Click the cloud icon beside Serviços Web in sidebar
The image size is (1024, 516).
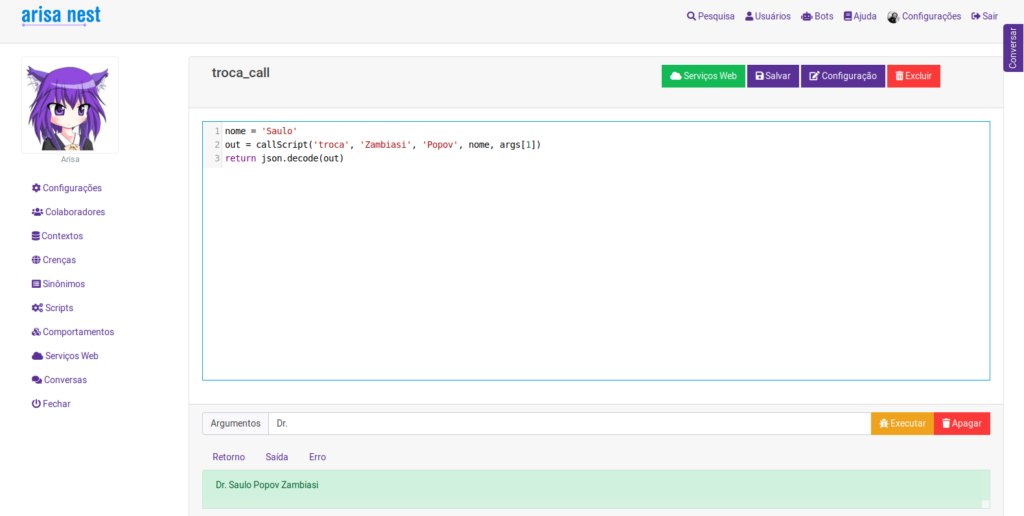pos(37,356)
